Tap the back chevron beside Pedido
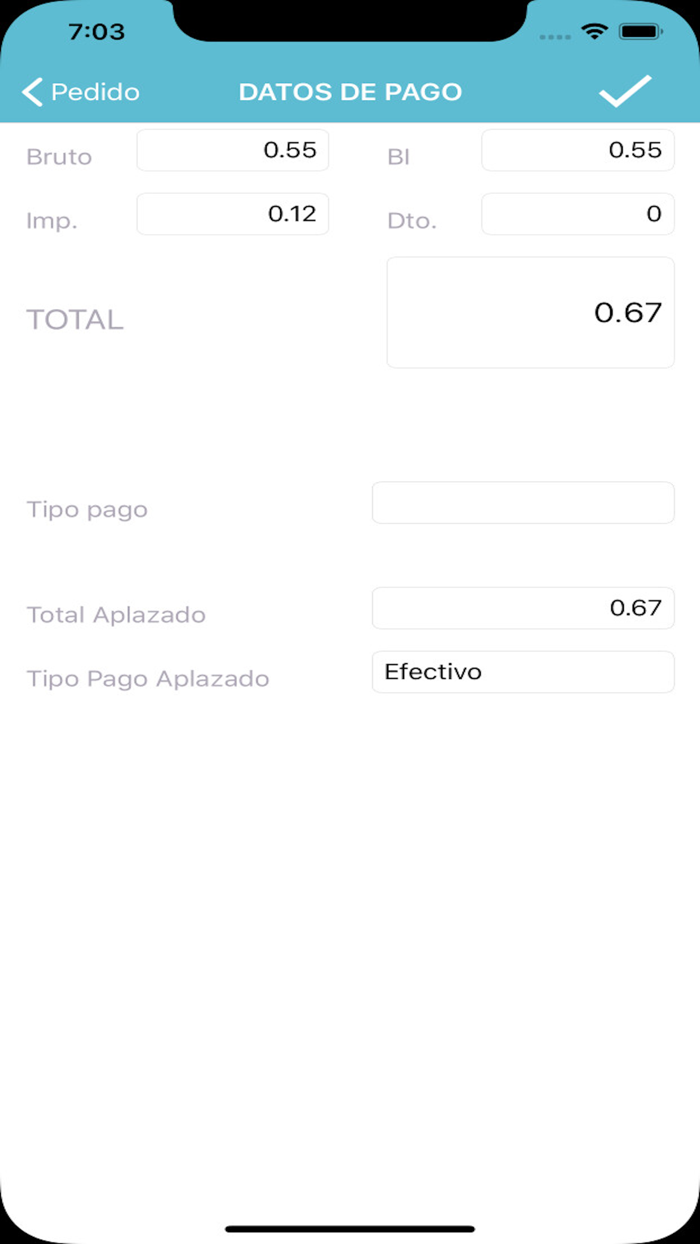This screenshot has width=700, height=1244. [31, 91]
